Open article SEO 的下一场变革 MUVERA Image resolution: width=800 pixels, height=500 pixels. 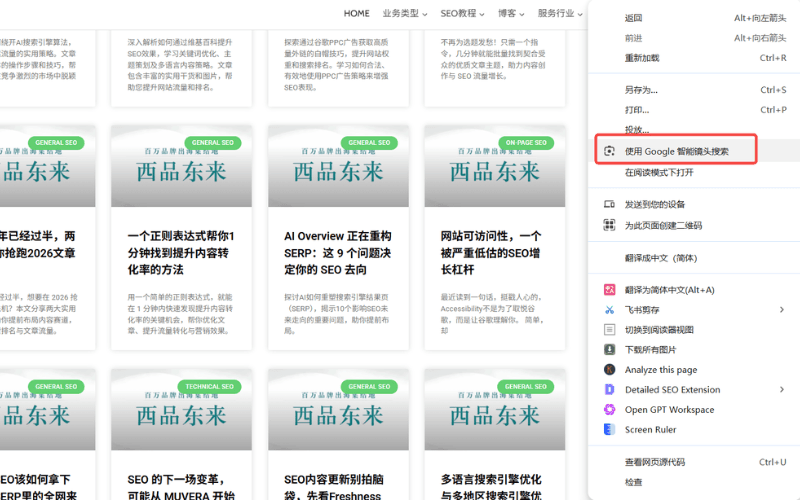point(181,487)
